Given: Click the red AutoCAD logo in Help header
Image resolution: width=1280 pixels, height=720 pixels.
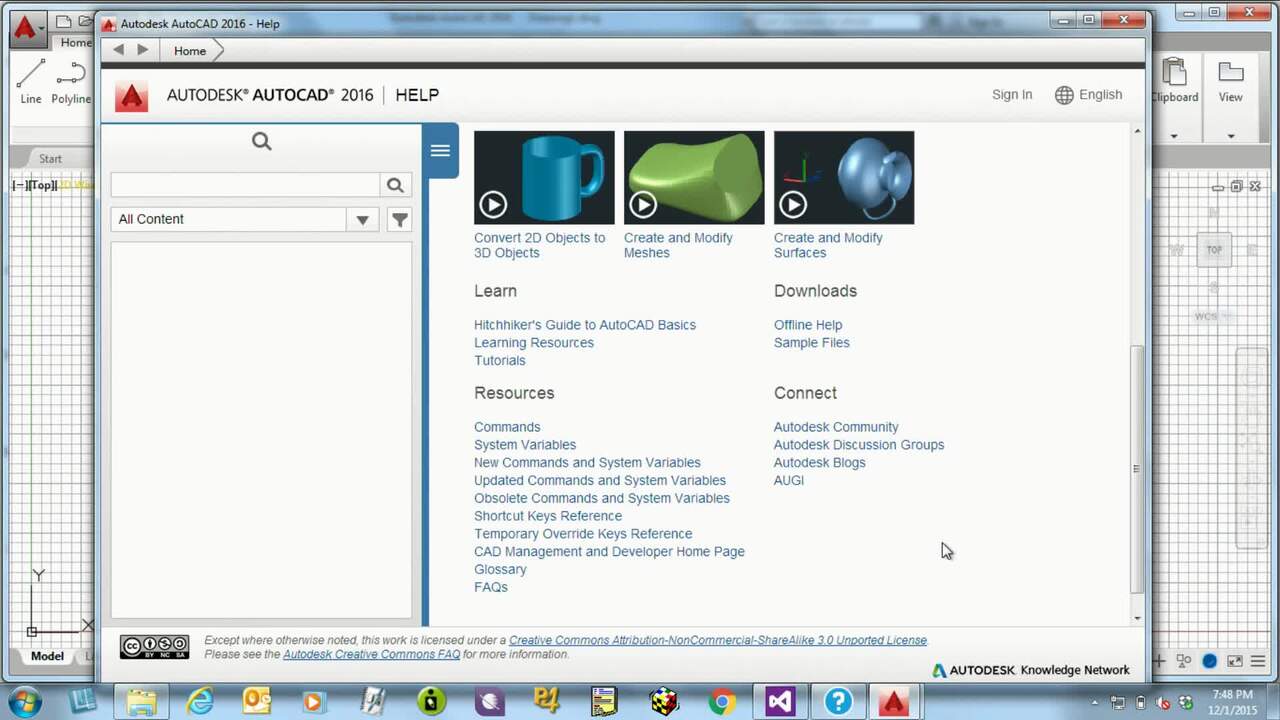Looking at the screenshot, I should (x=131, y=95).
